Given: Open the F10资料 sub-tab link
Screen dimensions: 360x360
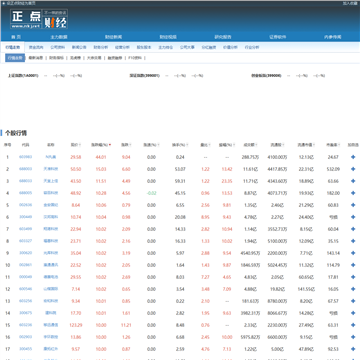Looking at the screenshot, I should click(x=135, y=58).
